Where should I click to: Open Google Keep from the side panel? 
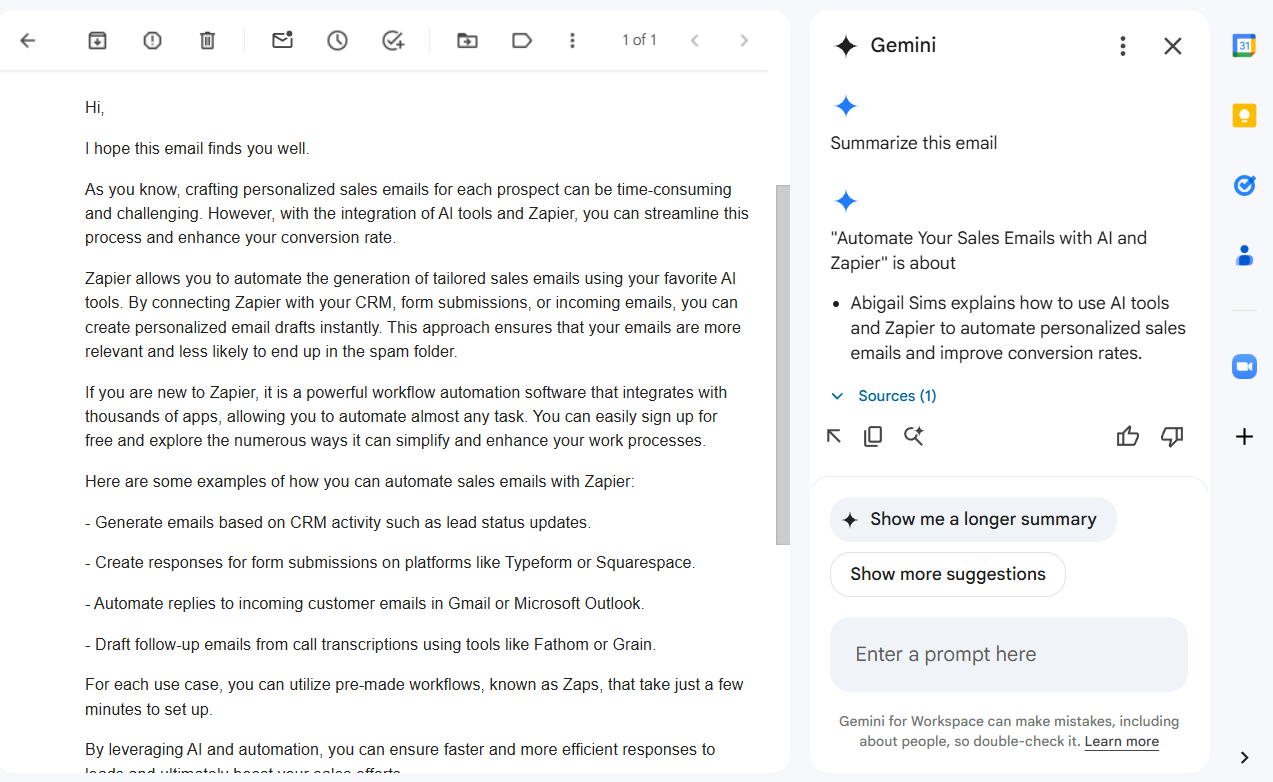1244,116
